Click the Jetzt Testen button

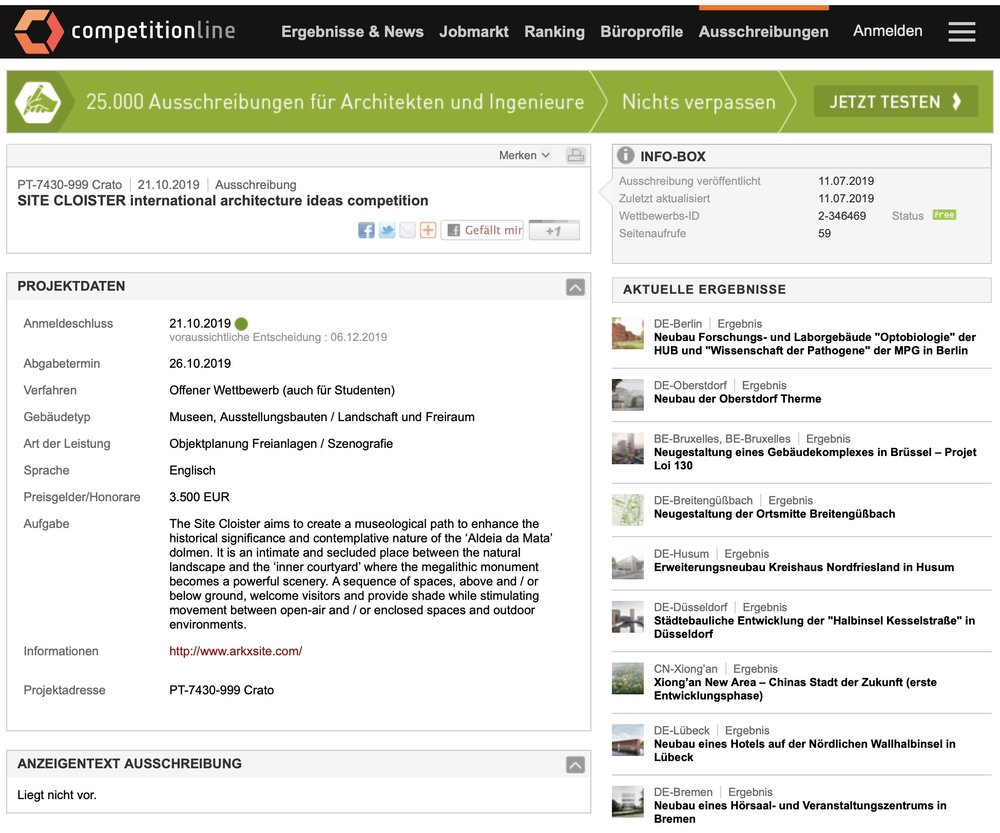[896, 101]
